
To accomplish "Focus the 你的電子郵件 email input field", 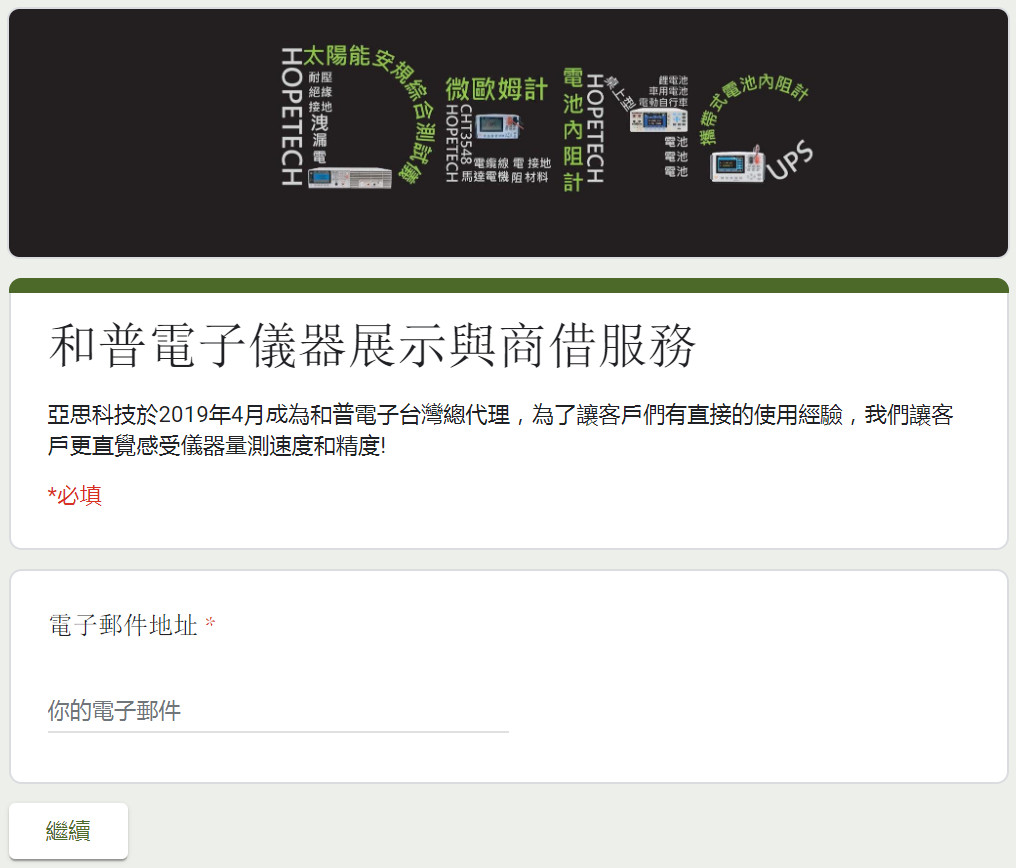I will coord(278,711).
